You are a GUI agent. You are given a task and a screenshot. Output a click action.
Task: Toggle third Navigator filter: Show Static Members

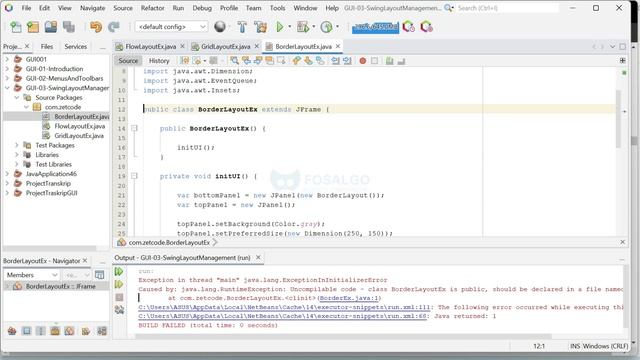tap(41, 331)
